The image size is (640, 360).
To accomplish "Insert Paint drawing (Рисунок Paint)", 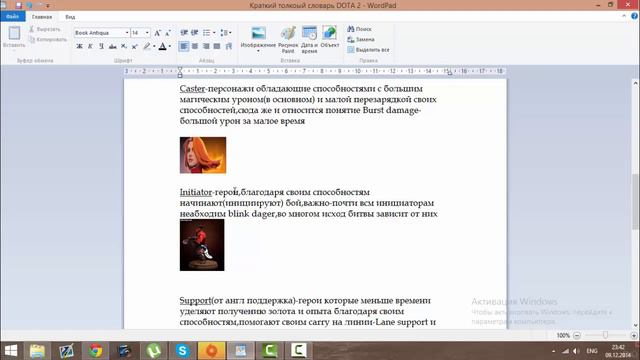I will click(288, 40).
